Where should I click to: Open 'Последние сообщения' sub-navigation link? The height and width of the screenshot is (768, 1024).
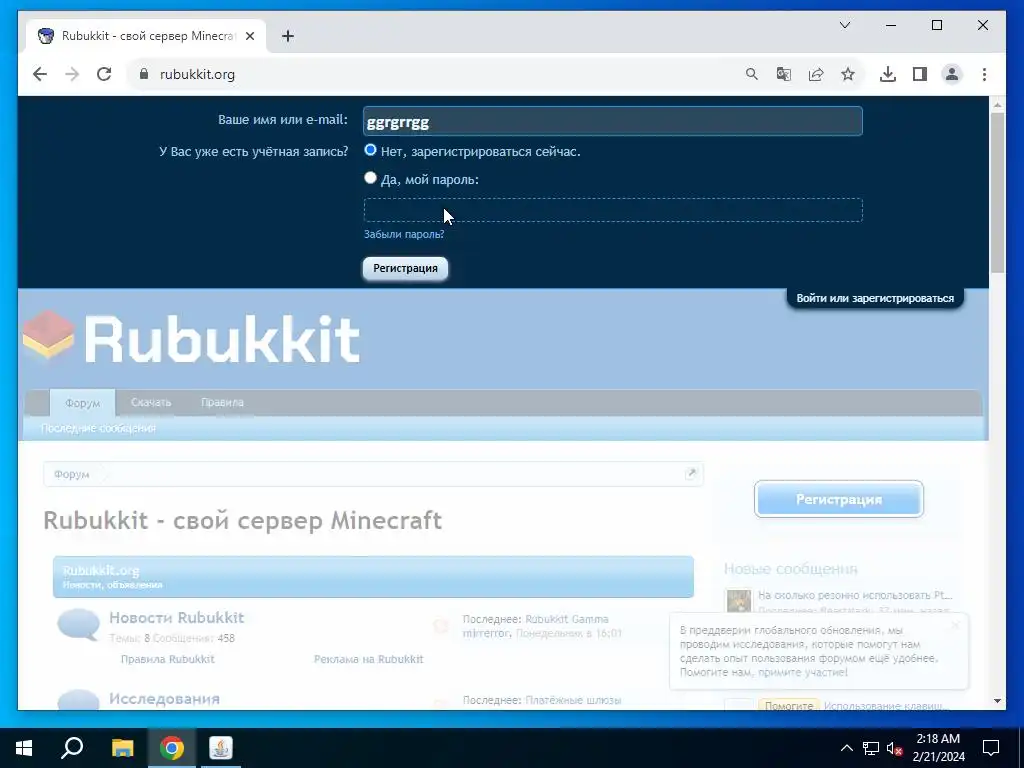click(98, 428)
